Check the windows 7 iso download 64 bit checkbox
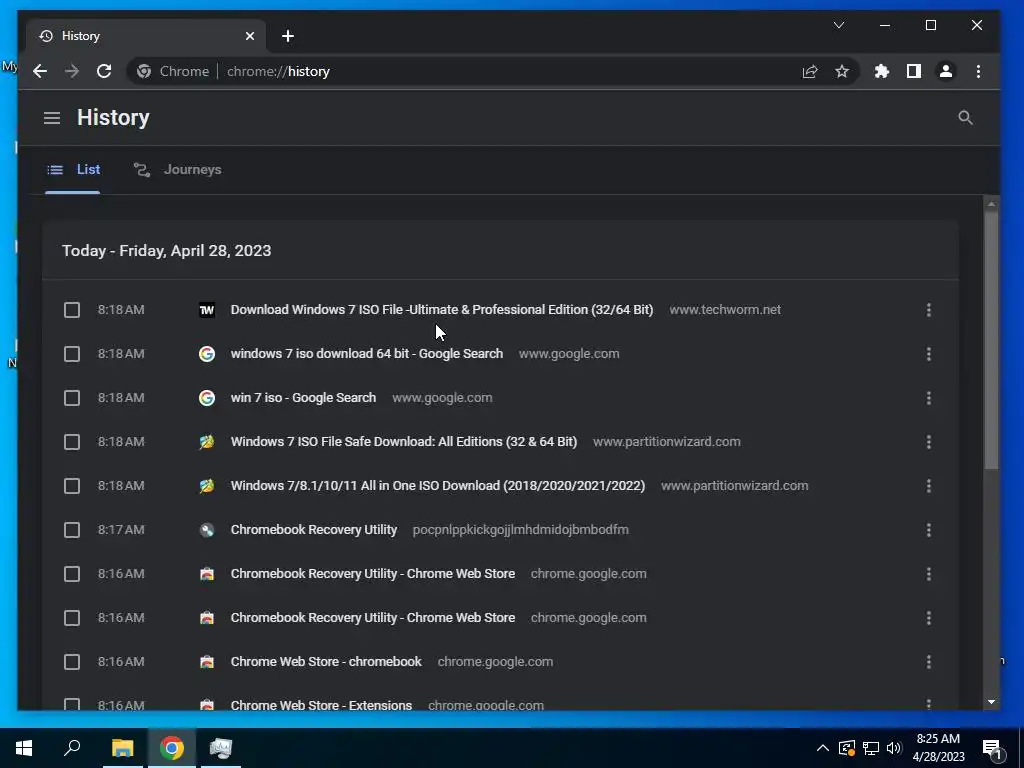This screenshot has width=1024, height=768. pos(72,354)
